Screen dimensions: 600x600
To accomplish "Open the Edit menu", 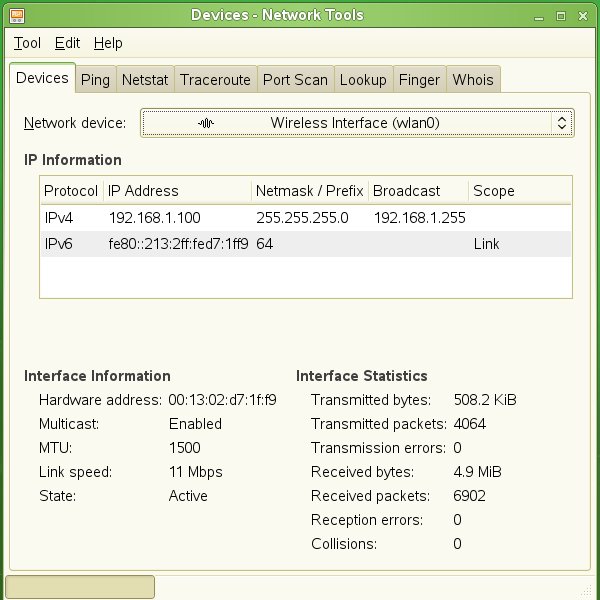I will (67, 43).
